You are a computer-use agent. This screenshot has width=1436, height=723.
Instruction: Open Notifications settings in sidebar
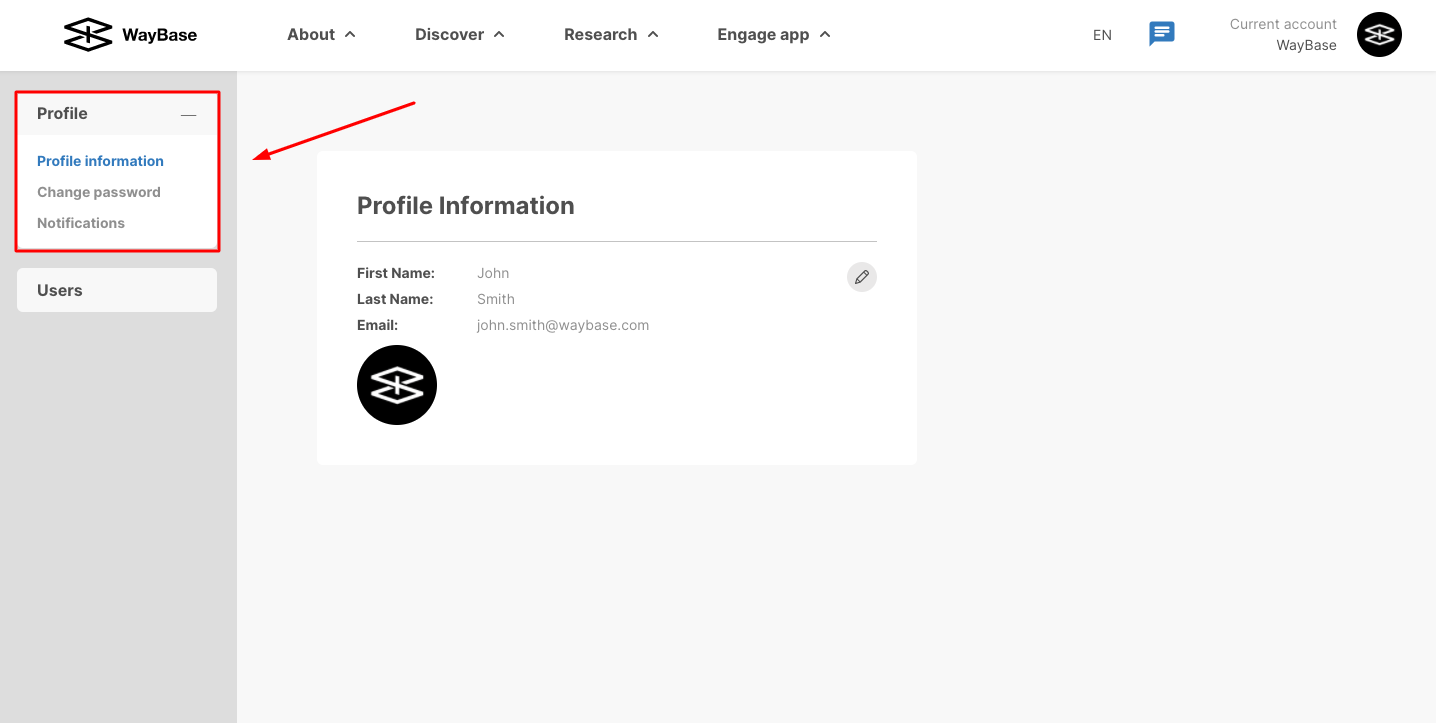point(81,223)
